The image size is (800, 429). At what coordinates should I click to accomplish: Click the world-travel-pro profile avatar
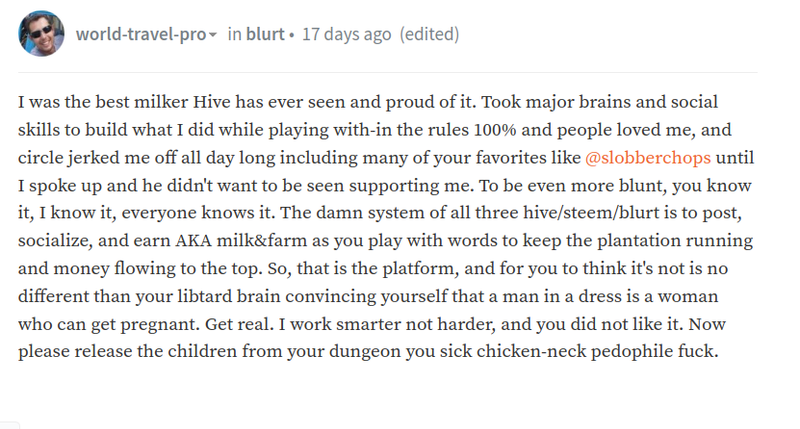click(41, 34)
